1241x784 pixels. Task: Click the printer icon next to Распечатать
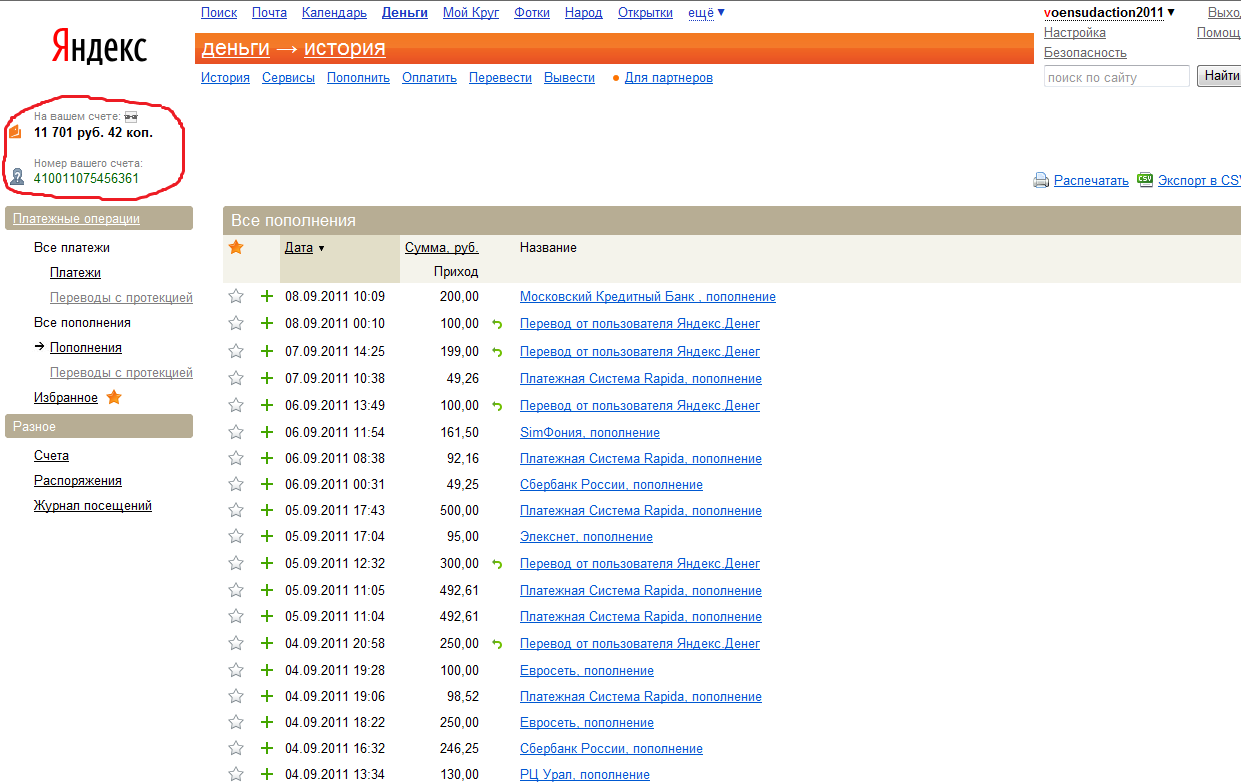pos(1041,181)
